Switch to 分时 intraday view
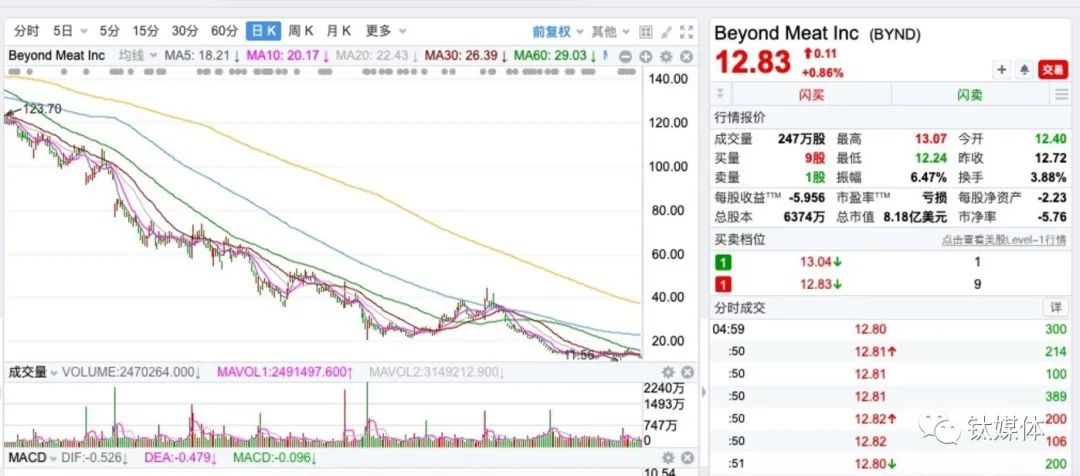Viewport: 1080px width, 476px height. click(x=26, y=31)
